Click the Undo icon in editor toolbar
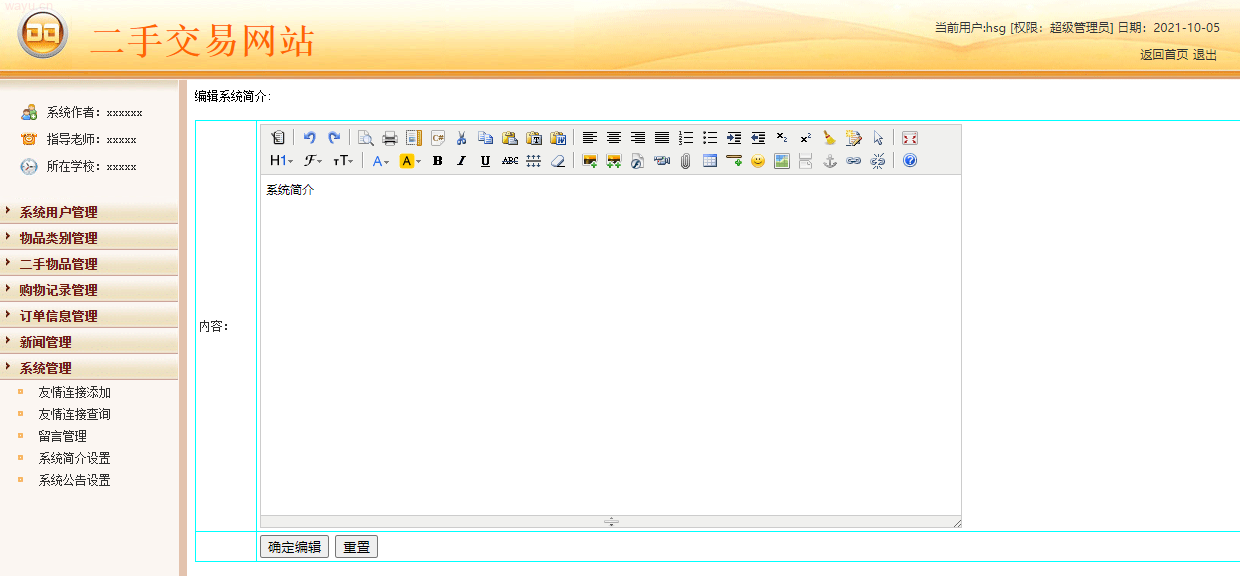The image size is (1240, 576). 309,138
